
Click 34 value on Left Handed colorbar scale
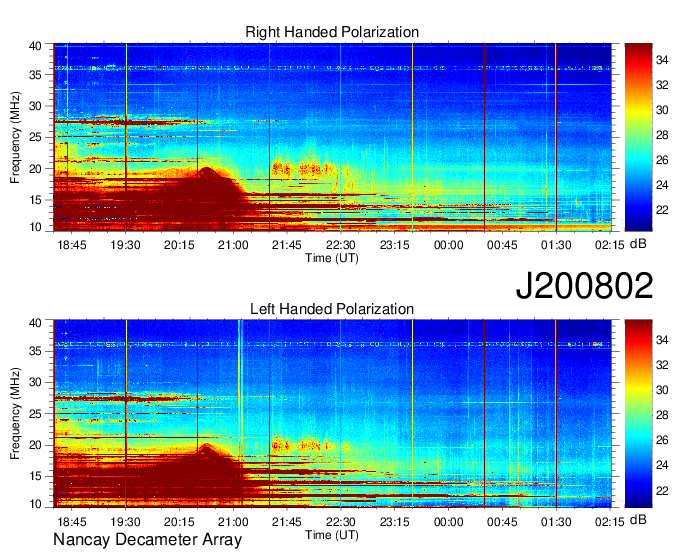pos(662,340)
